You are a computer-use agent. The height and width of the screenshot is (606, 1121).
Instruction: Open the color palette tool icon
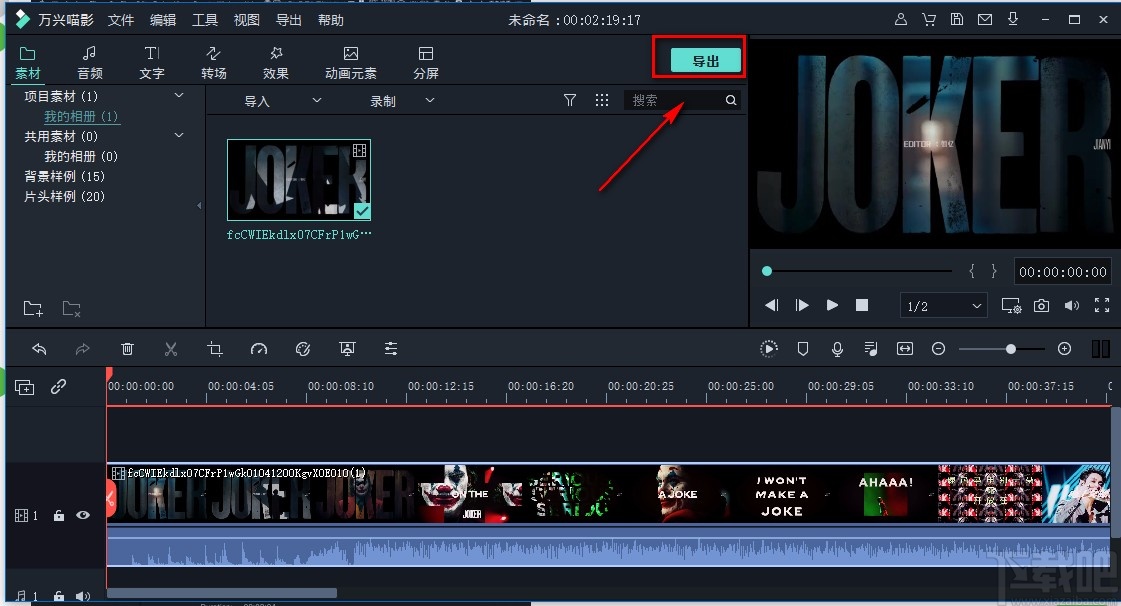click(303, 349)
